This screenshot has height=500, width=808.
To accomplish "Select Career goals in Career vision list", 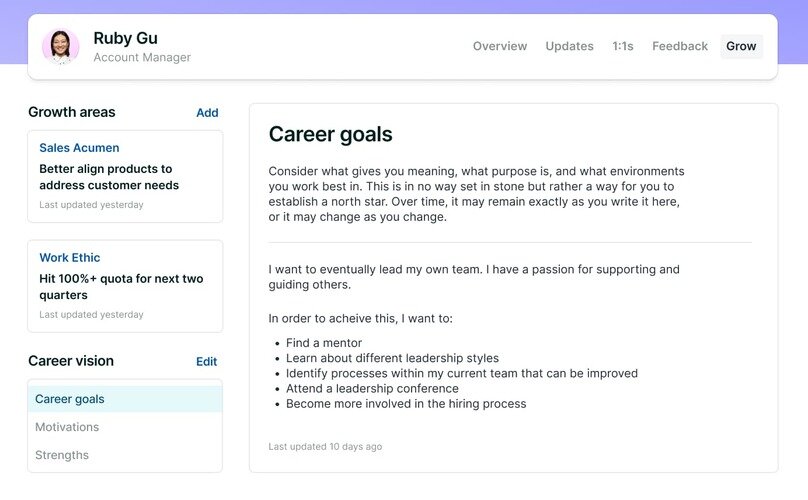I will tap(125, 399).
